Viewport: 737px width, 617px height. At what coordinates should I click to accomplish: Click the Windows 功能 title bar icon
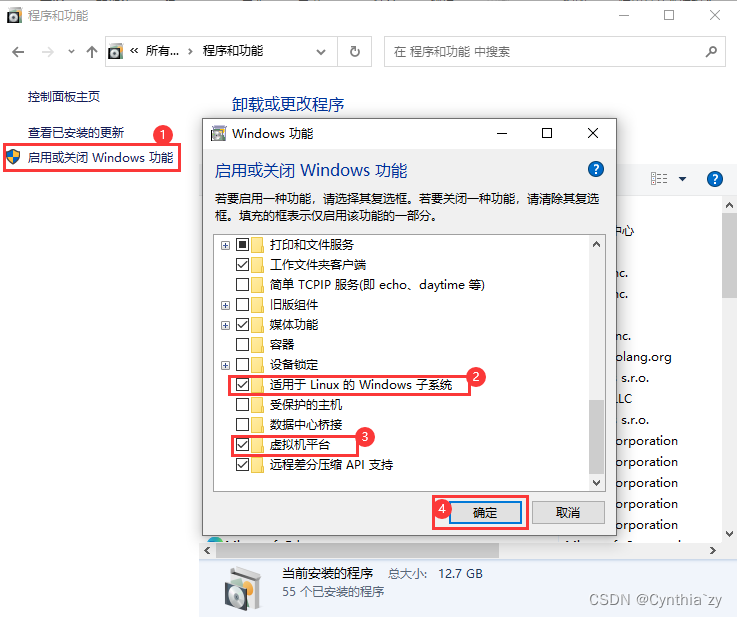(x=218, y=133)
